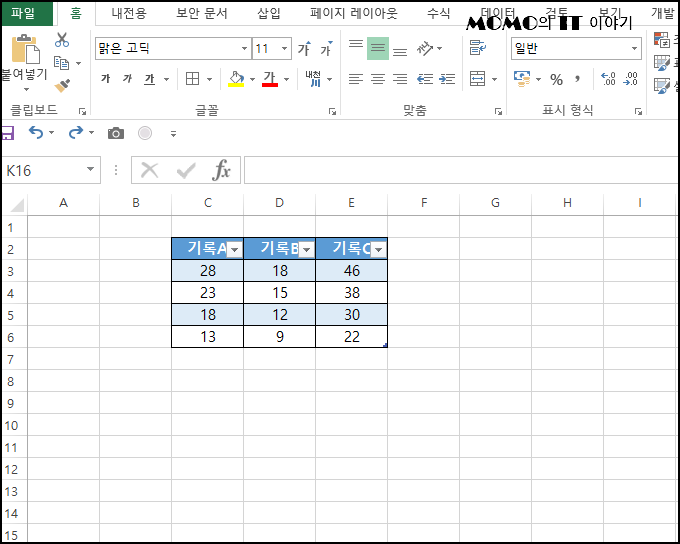The height and width of the screenshot is (544, 680).
Task: Switch to the 페이지 레이아웃 tab
Action: 353,13
